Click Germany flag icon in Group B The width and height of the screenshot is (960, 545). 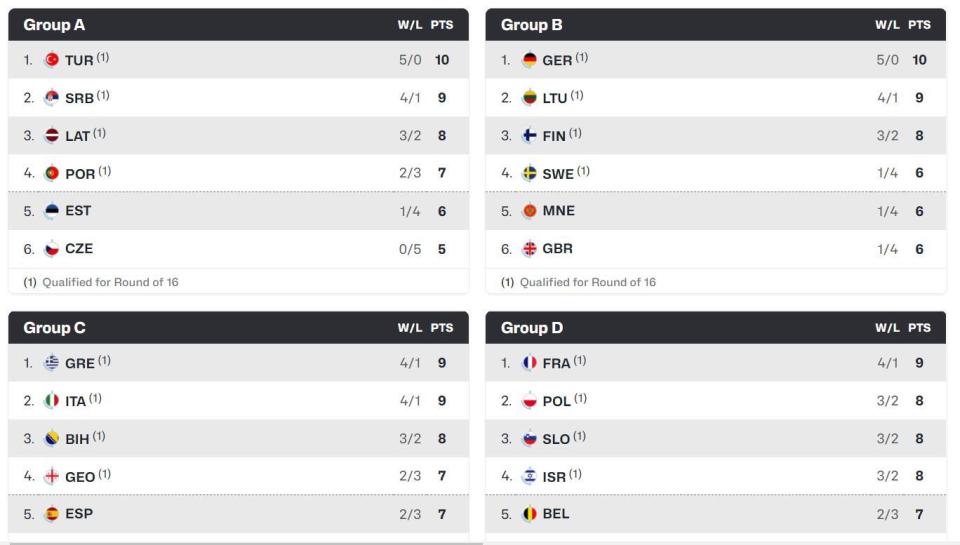pyautogui.click(x=530, y=59)
